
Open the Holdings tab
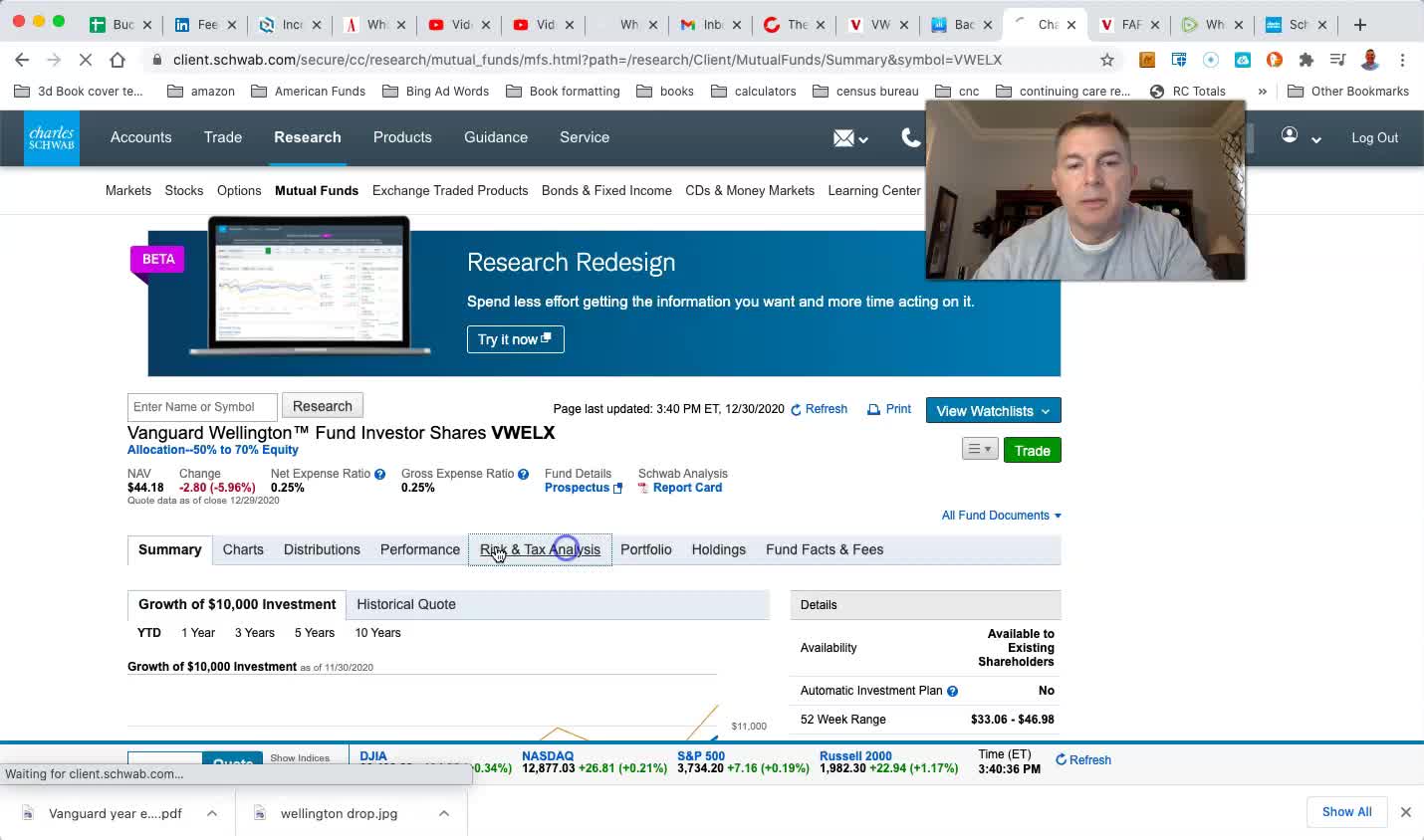[x=719, y=549]
